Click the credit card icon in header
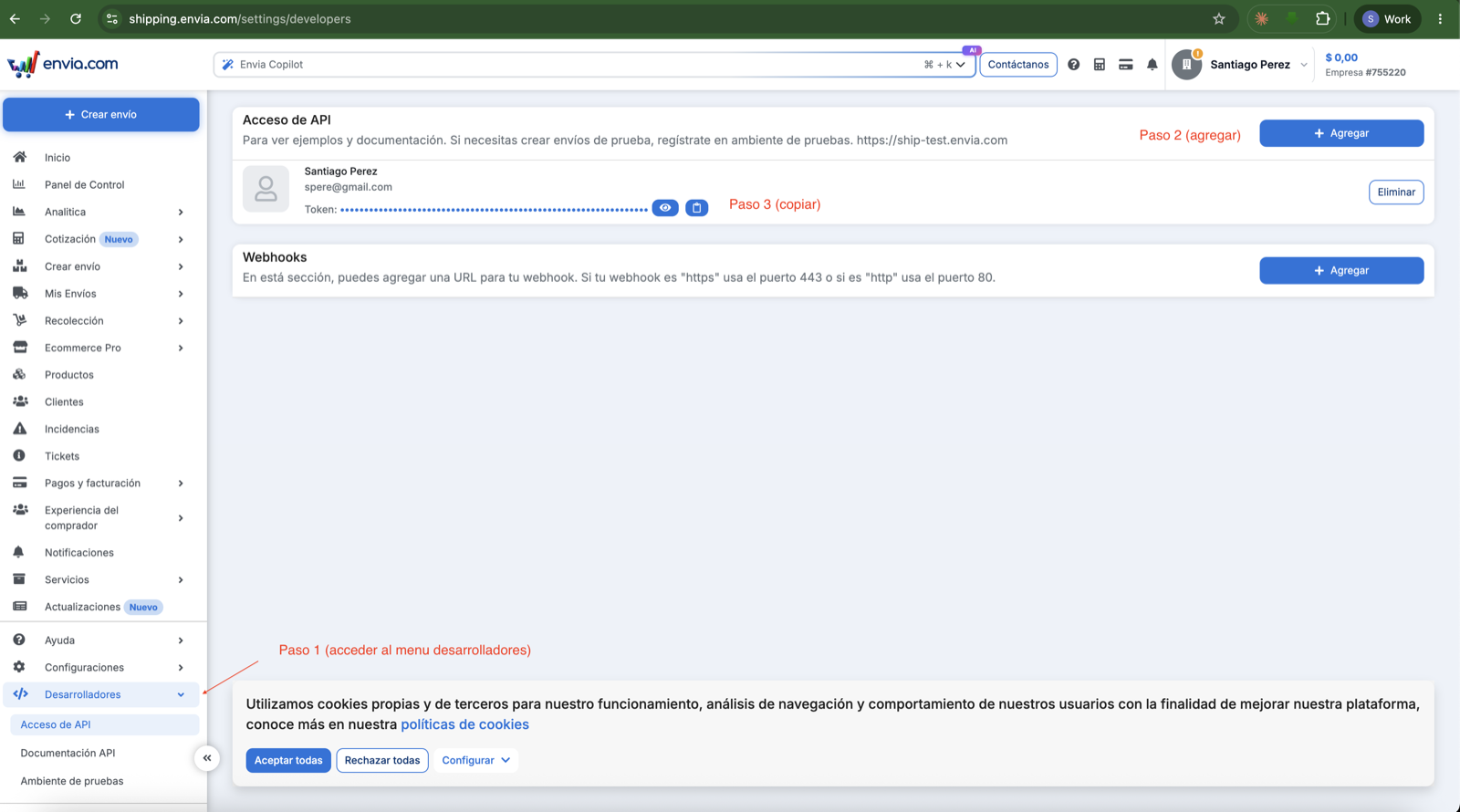Viewport: 1460px width, 812px height. tap(1126, 65)
